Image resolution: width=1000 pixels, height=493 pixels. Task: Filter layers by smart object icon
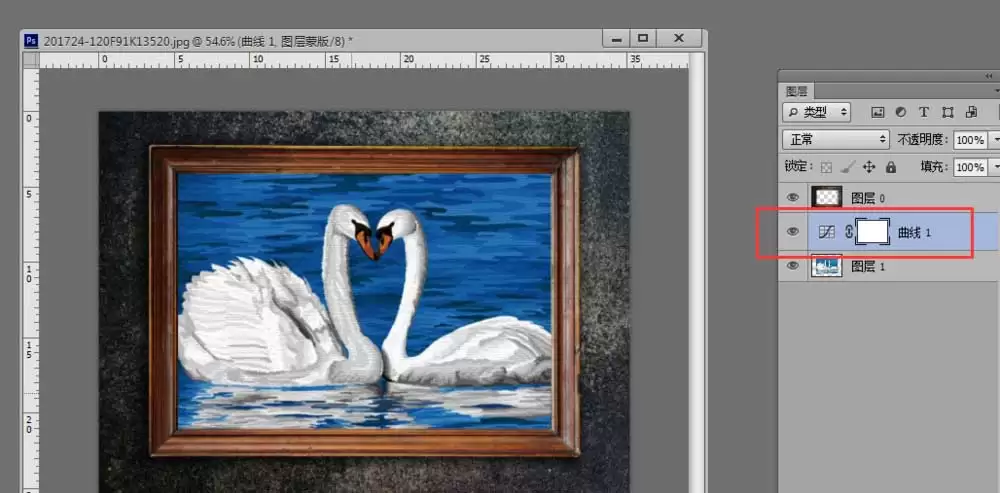pyautogui.click(x=971, y=112)
